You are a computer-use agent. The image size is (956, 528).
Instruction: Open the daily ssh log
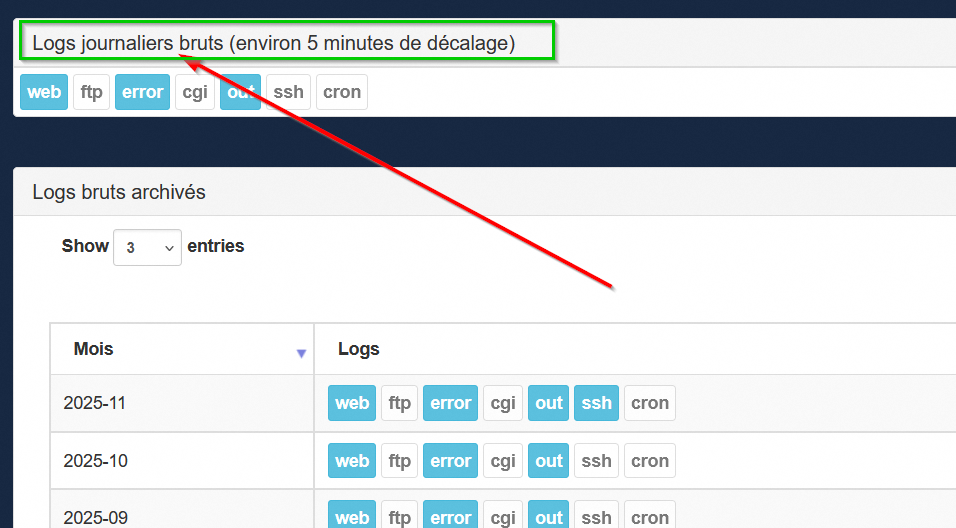click(x=288, y=92)
